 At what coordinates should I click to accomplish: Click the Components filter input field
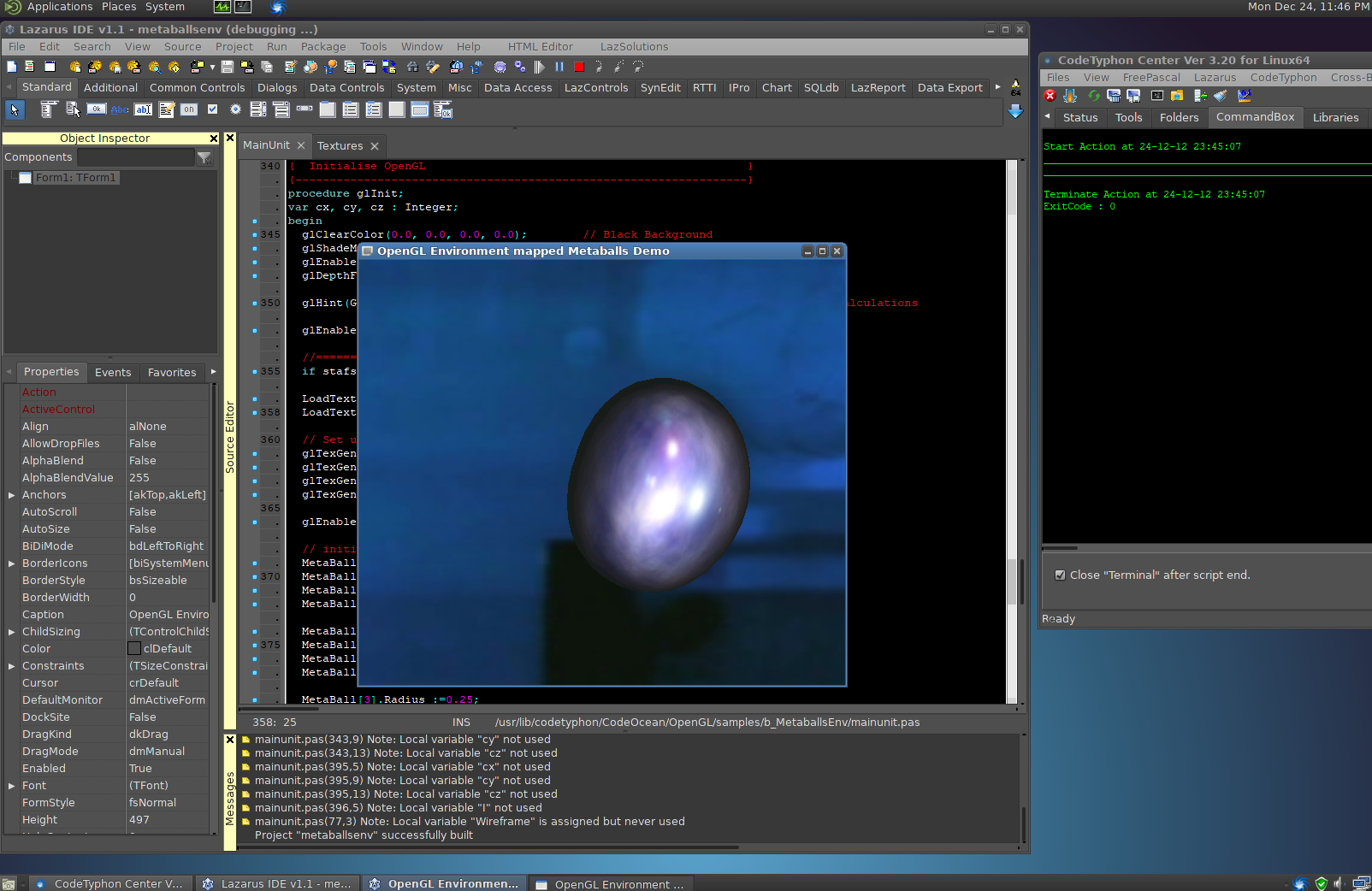pyautogui.click(x=136, y=157)
